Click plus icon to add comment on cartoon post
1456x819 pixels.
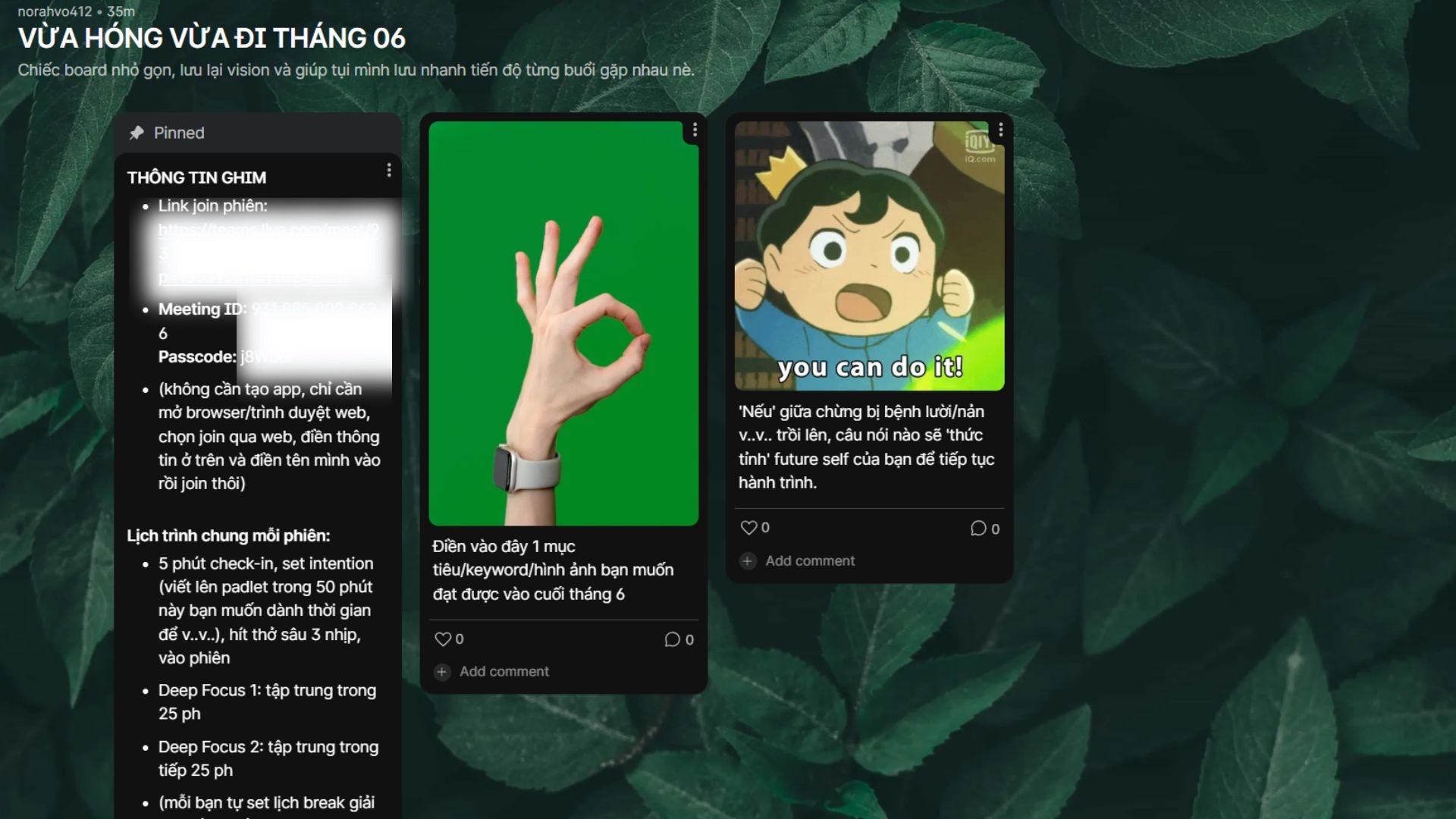[748, 561]
